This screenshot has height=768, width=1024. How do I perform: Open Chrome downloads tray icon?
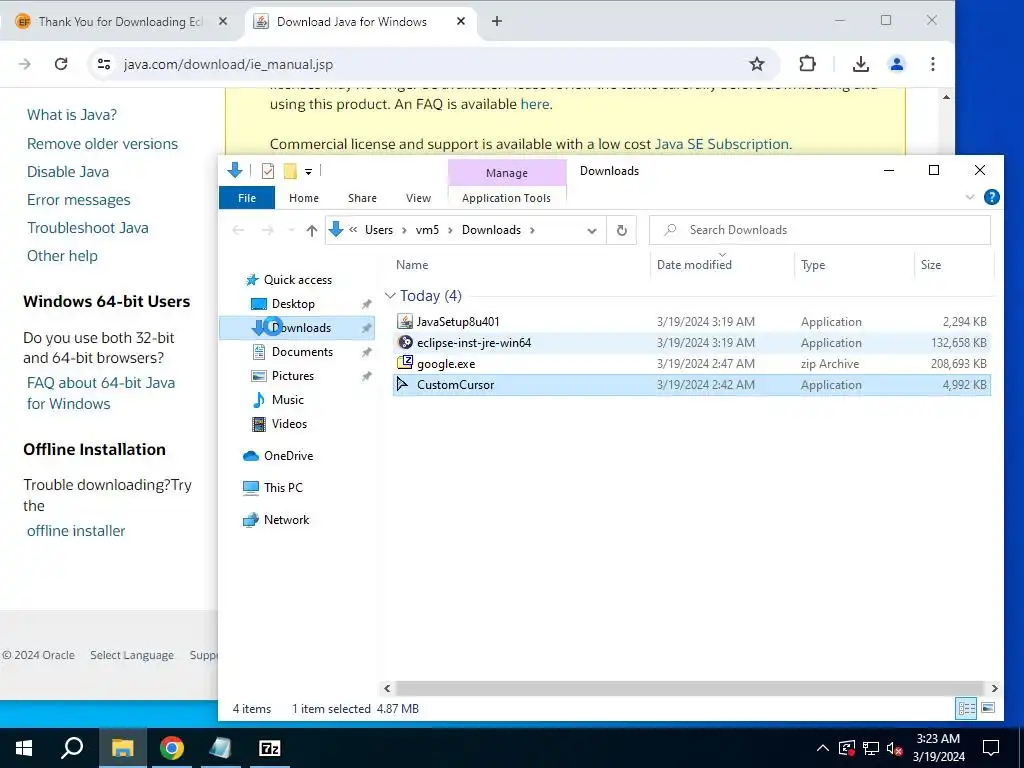pos(860,64)
